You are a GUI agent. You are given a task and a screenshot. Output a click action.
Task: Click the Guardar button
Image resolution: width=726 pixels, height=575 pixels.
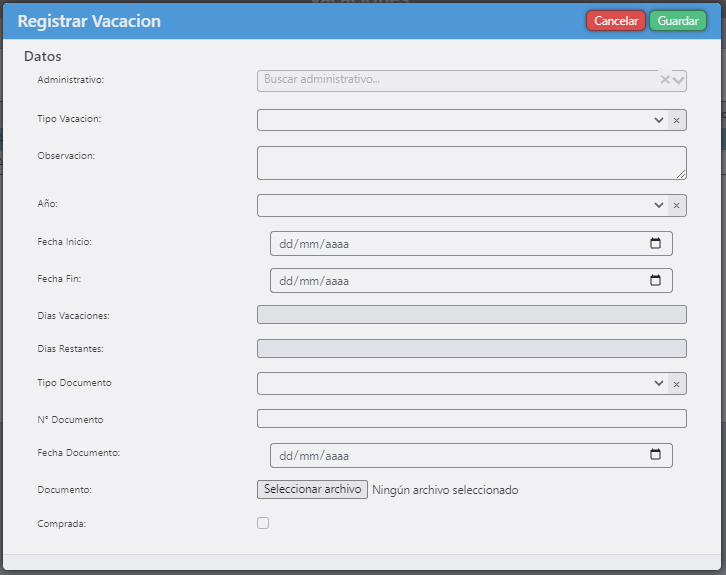pos(677,21)
